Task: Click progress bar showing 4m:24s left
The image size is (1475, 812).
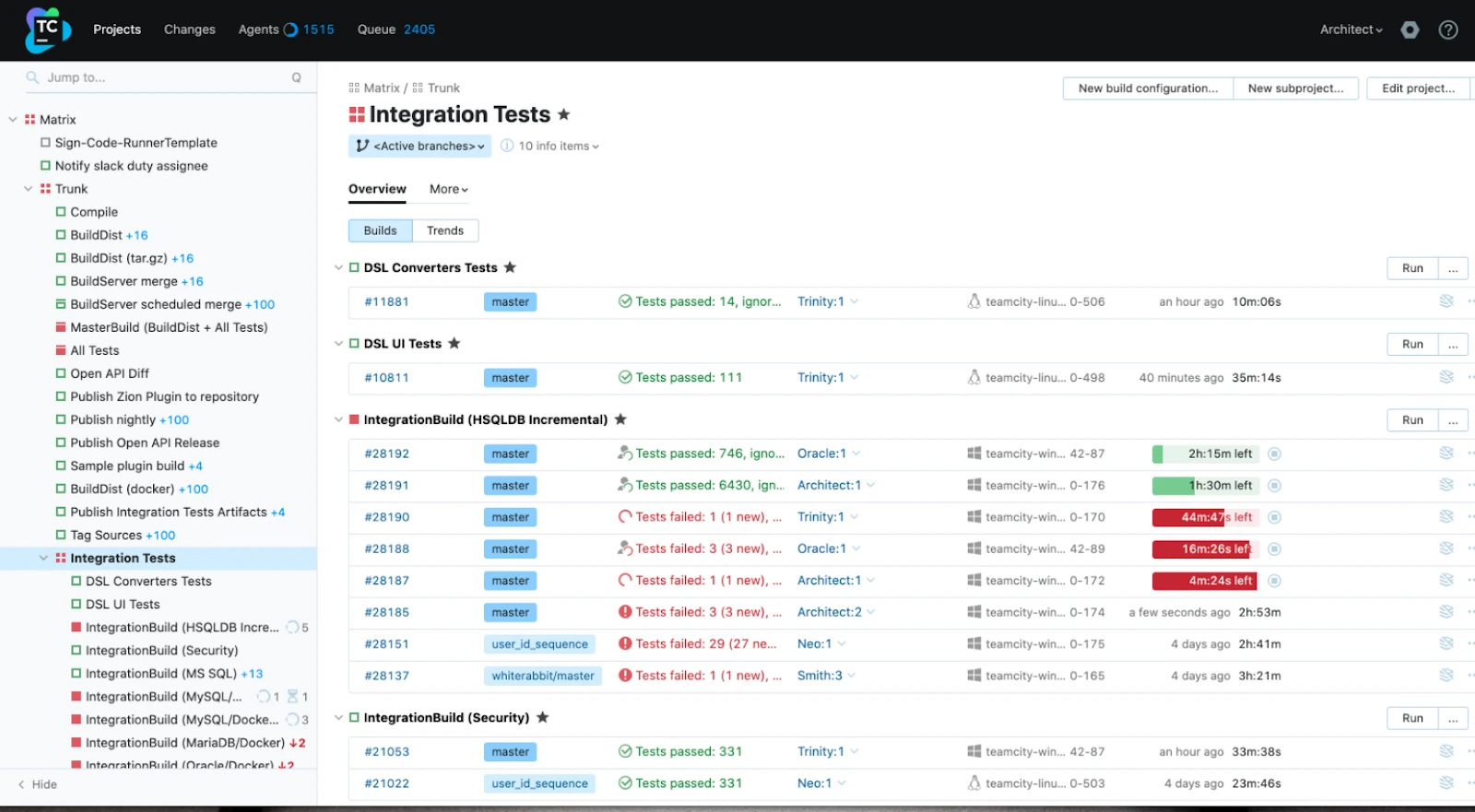Action: click(x=1207, y=581)
